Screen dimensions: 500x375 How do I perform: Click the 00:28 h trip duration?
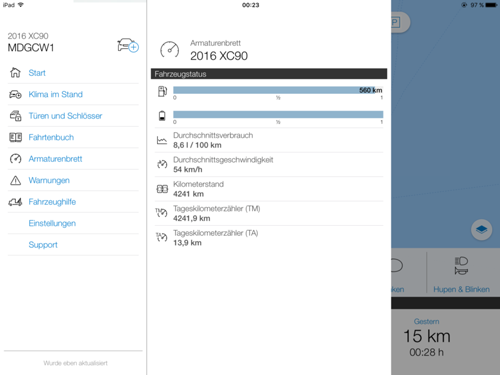tap(426, 352)
